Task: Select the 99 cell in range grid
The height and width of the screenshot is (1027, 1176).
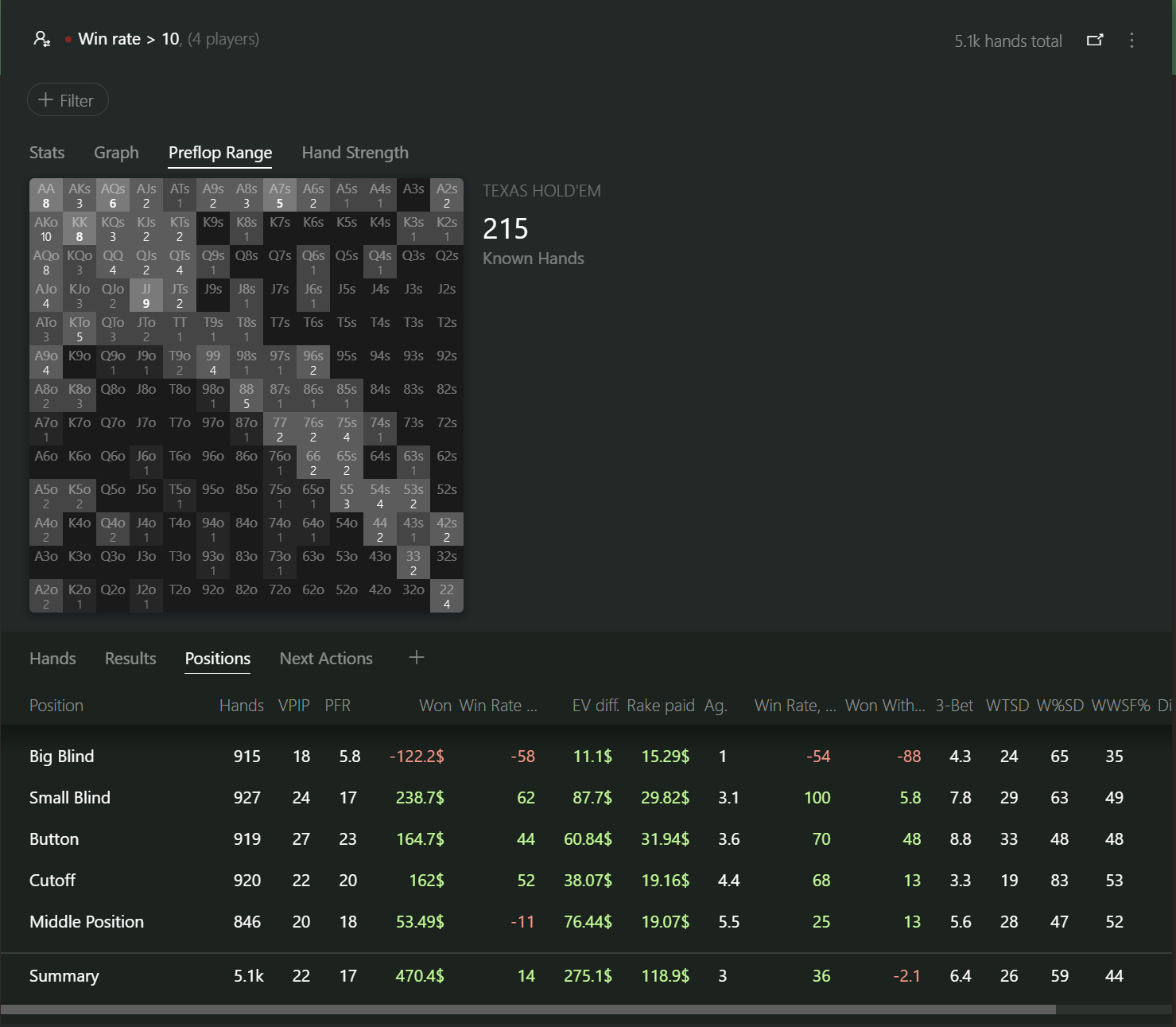Action: pyautogui.click(x=213, y=362)
